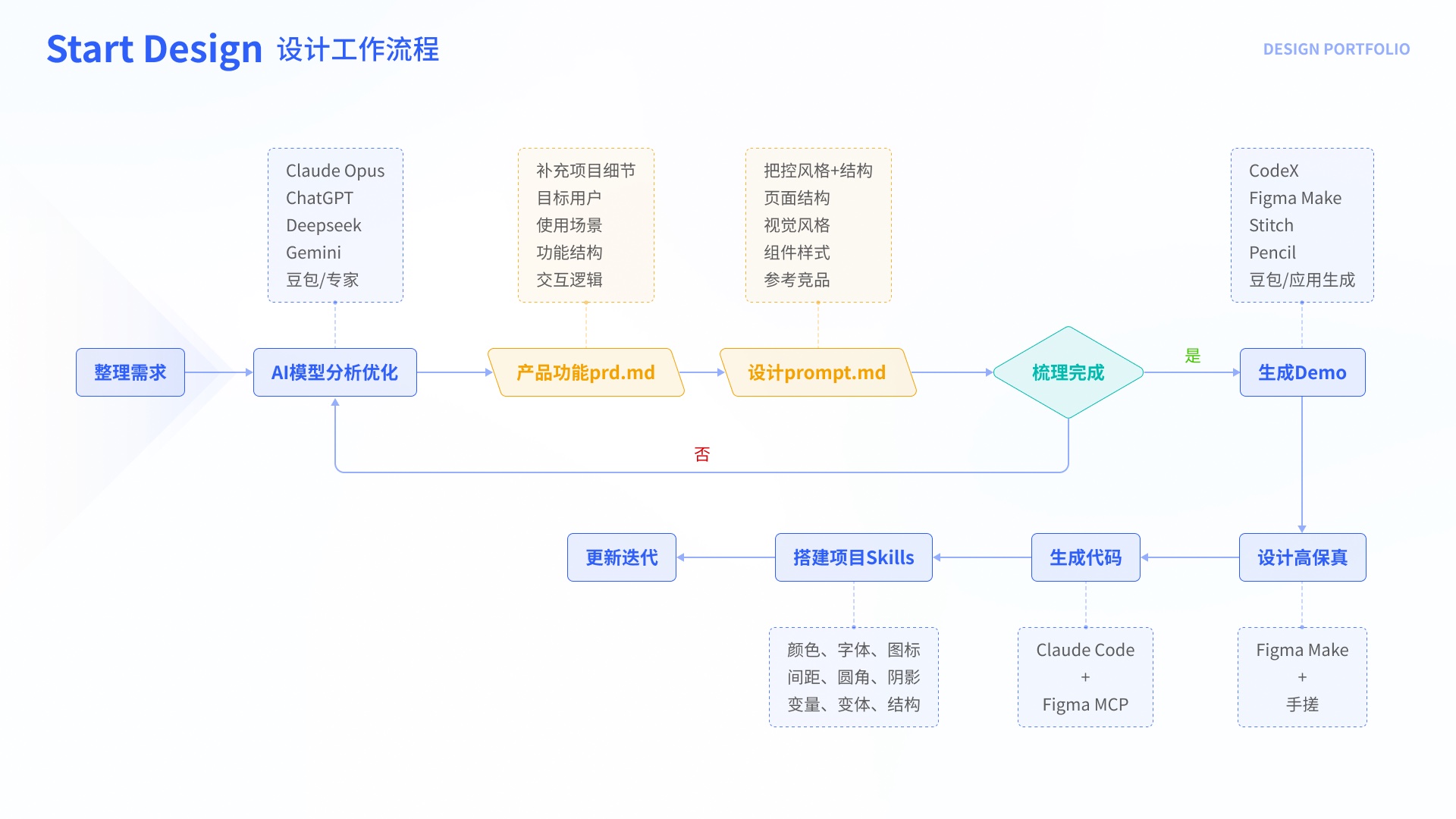Select 参考竞品 in the design prompt note
Image resolution: width=1456 pixels, height=819 pixels.
coord(797,280)
